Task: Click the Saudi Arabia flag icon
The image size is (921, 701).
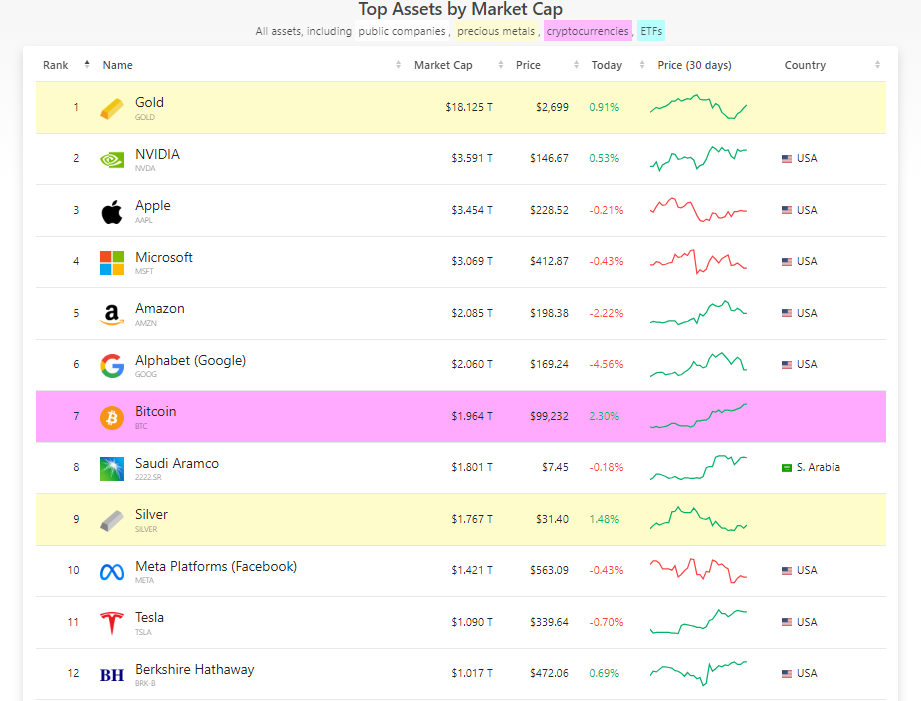Action: pyautogui.click(x=787, y=468)
